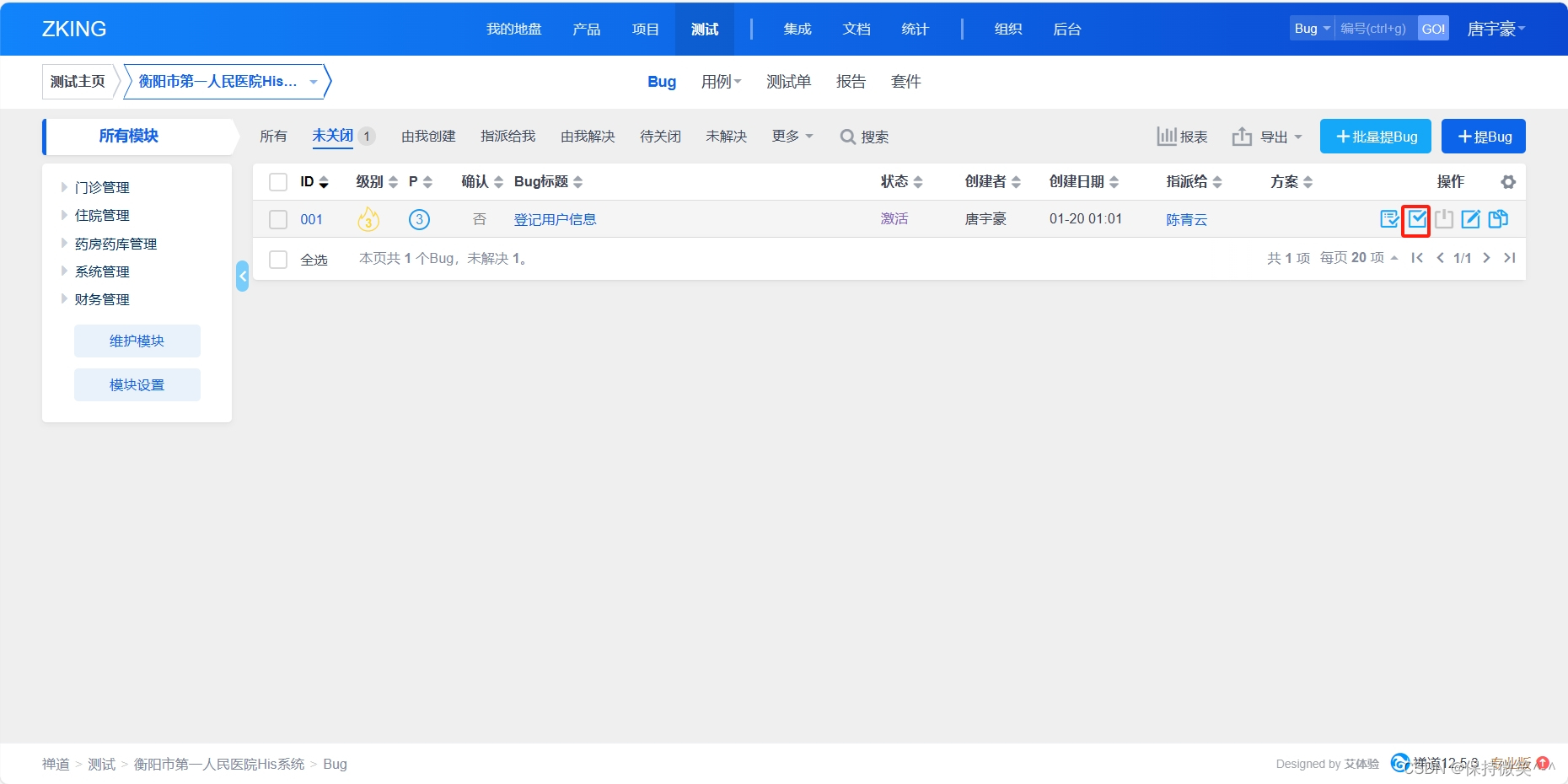1568x784 pixels.
Task: Click bug ID 001 link
Action: (312, 219)
